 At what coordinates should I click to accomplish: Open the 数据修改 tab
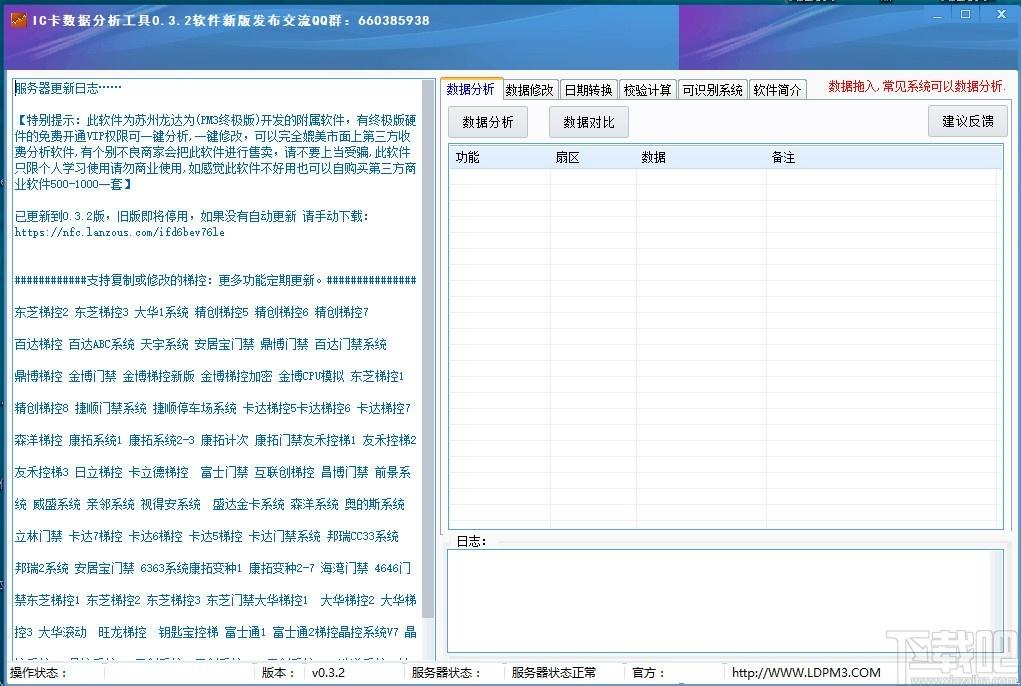coord(529,90)
